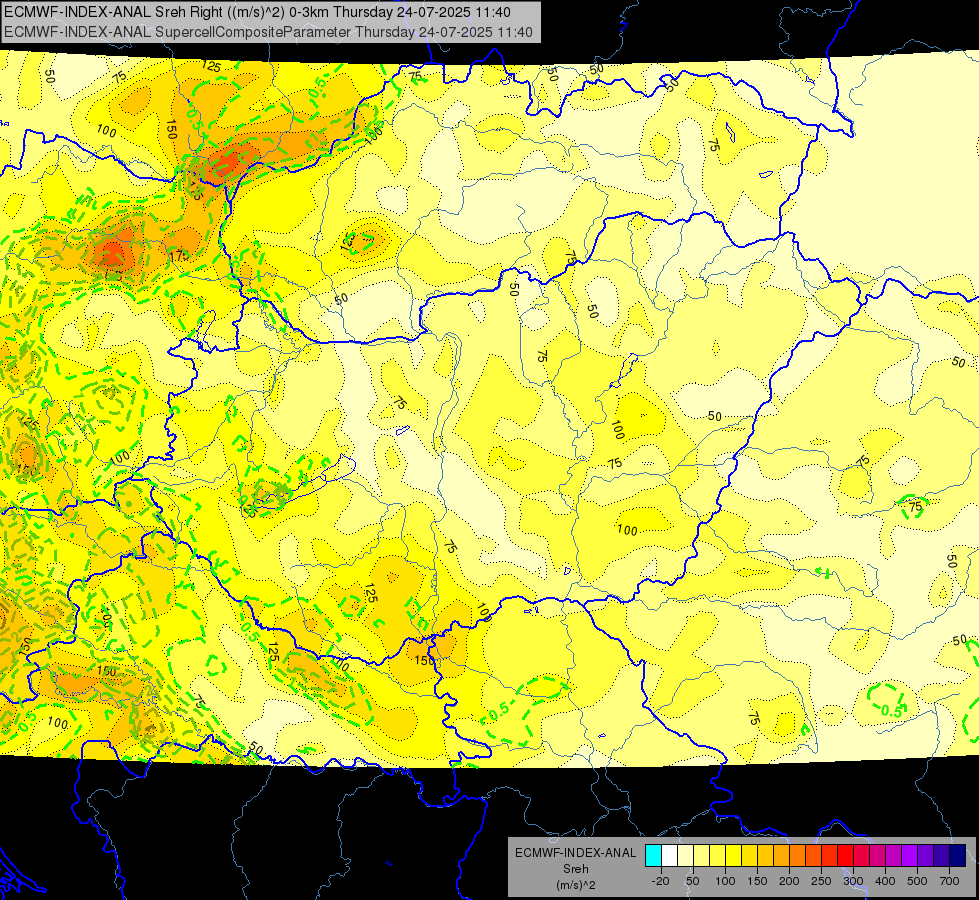Select the '300' legend scale value
The image size is (979, 900).
(x=854, y=881)
